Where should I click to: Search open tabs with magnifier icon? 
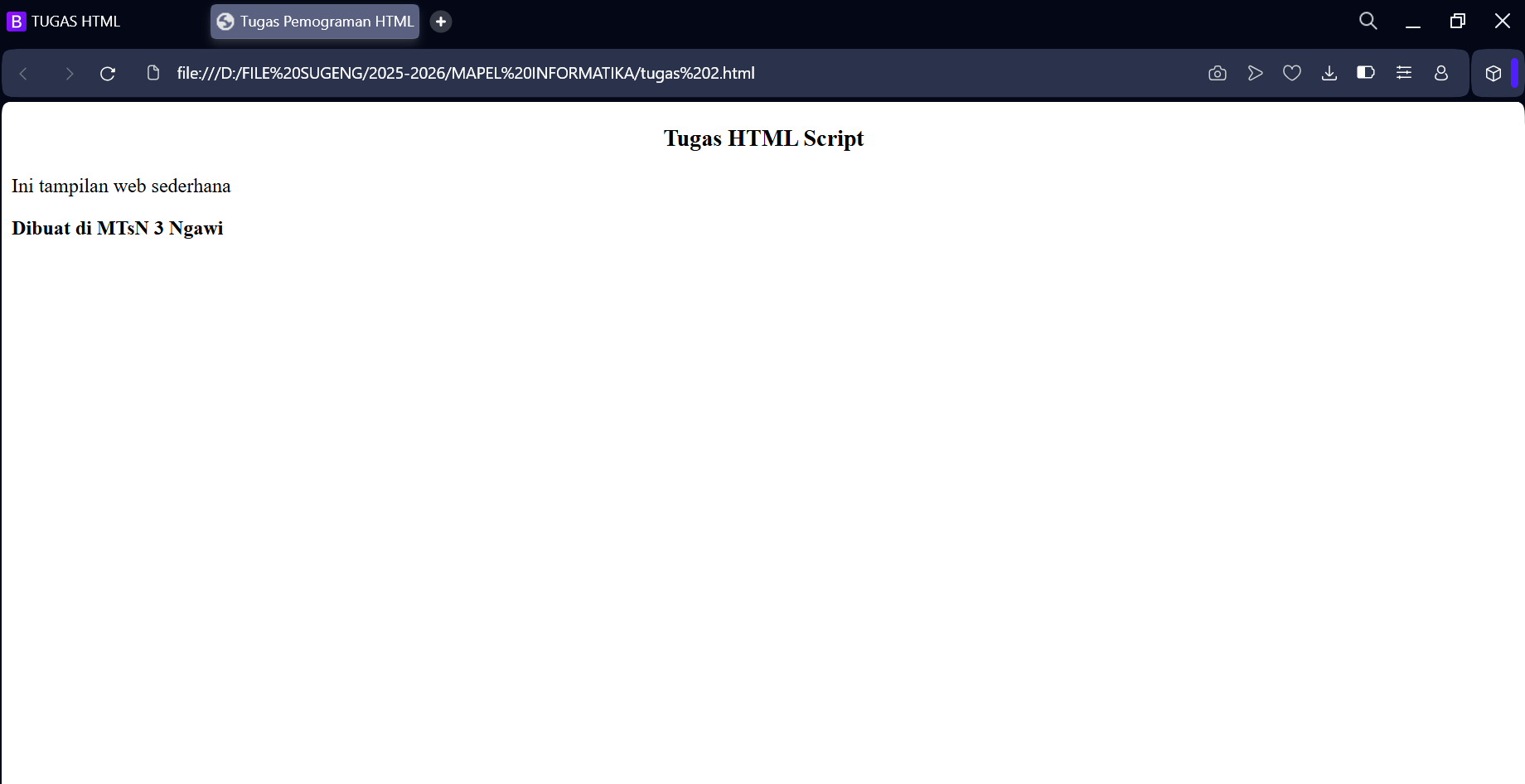click(1368, 21)
